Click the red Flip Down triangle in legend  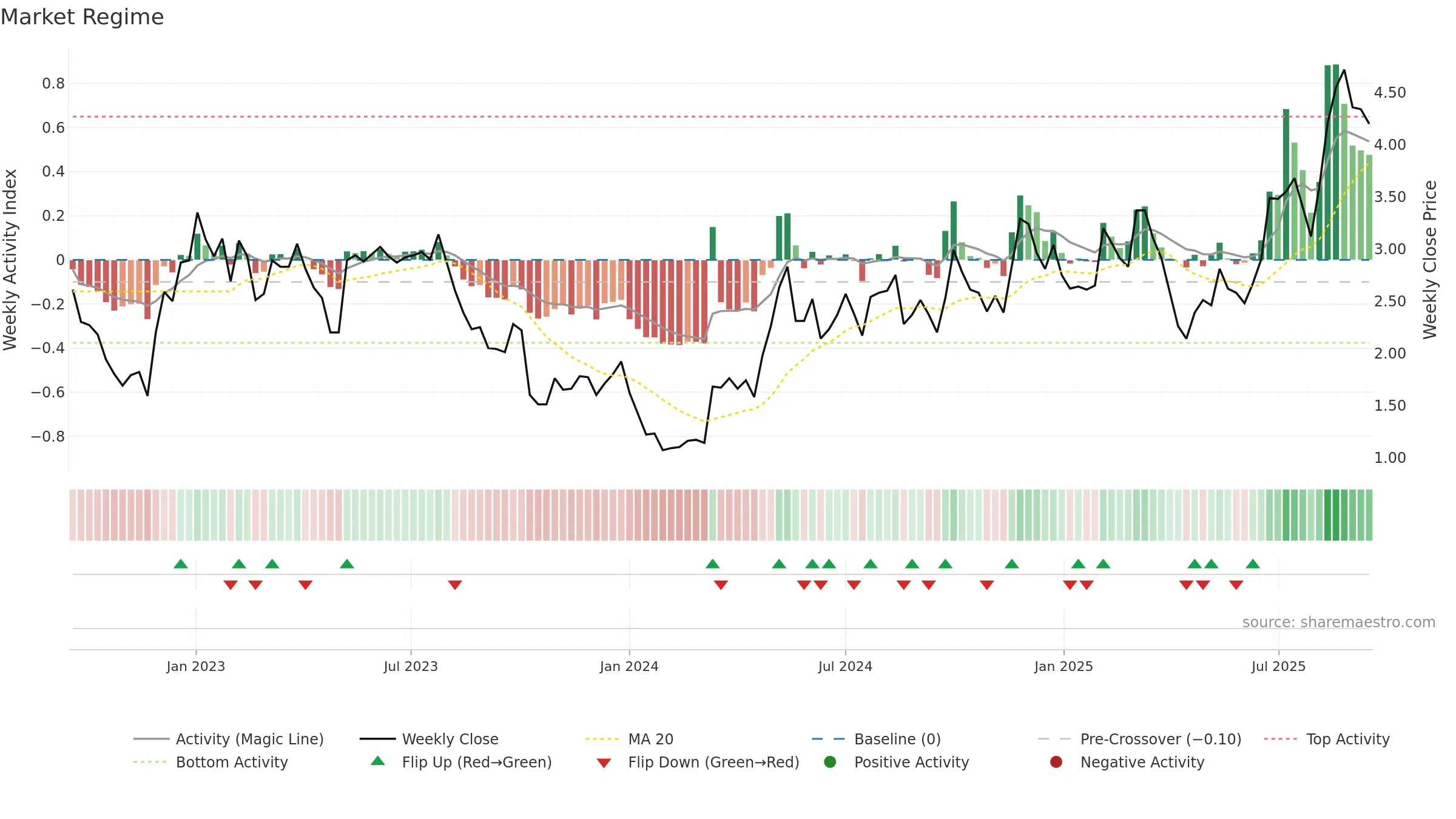(x=604, y=763)
